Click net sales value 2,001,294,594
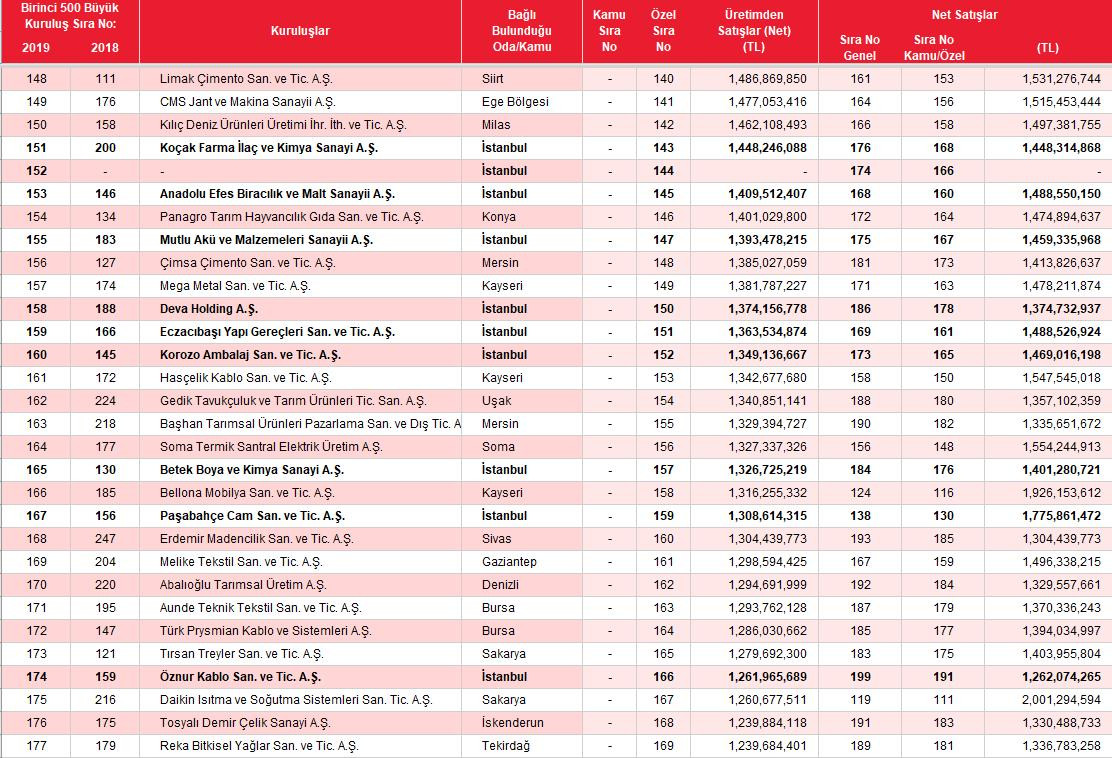This screenshot has width=1112, height=758. click(1061, 700)
